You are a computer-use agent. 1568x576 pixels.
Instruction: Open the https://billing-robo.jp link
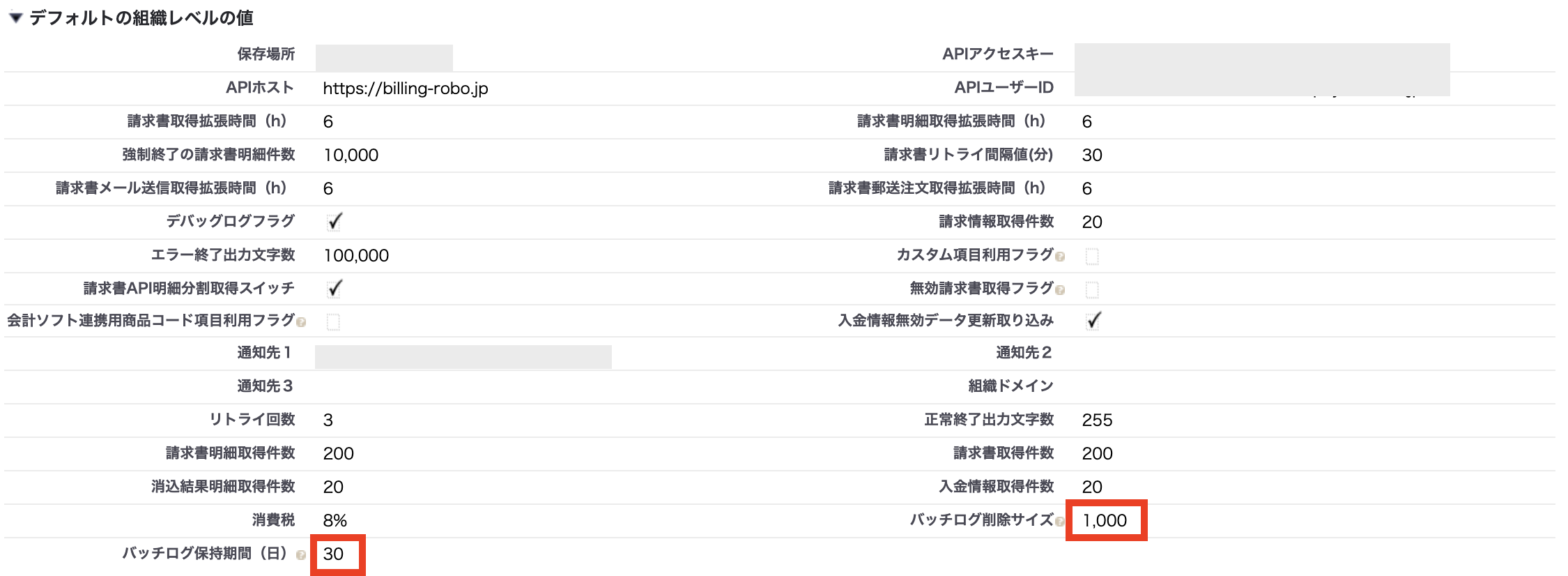tap(405, 88)
